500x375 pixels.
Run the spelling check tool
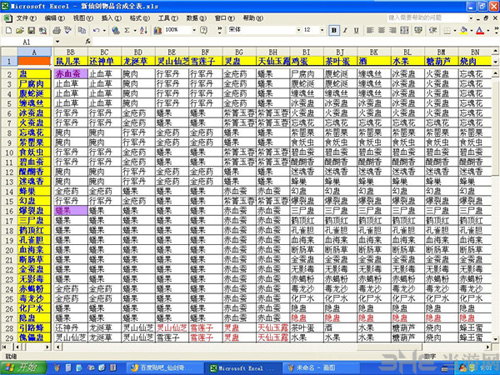pyautogui.click(x=68, y=31)
